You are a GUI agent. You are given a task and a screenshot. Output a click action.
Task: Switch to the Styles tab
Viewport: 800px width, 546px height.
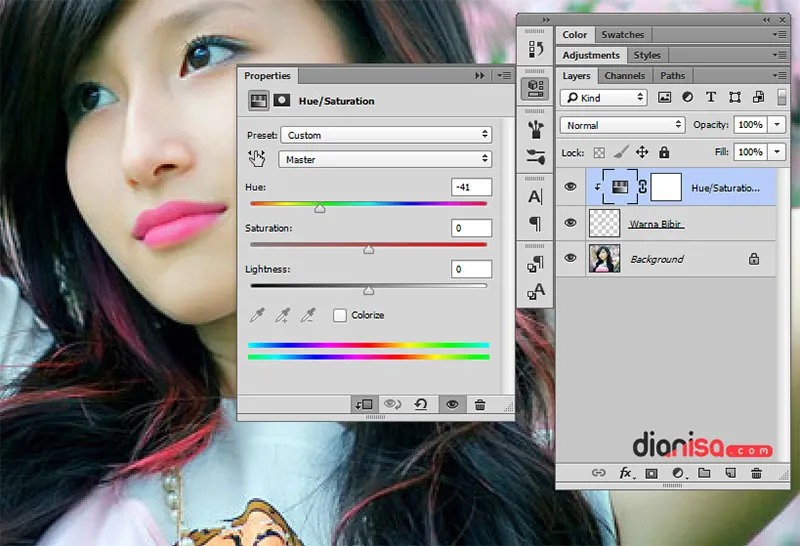647,55
